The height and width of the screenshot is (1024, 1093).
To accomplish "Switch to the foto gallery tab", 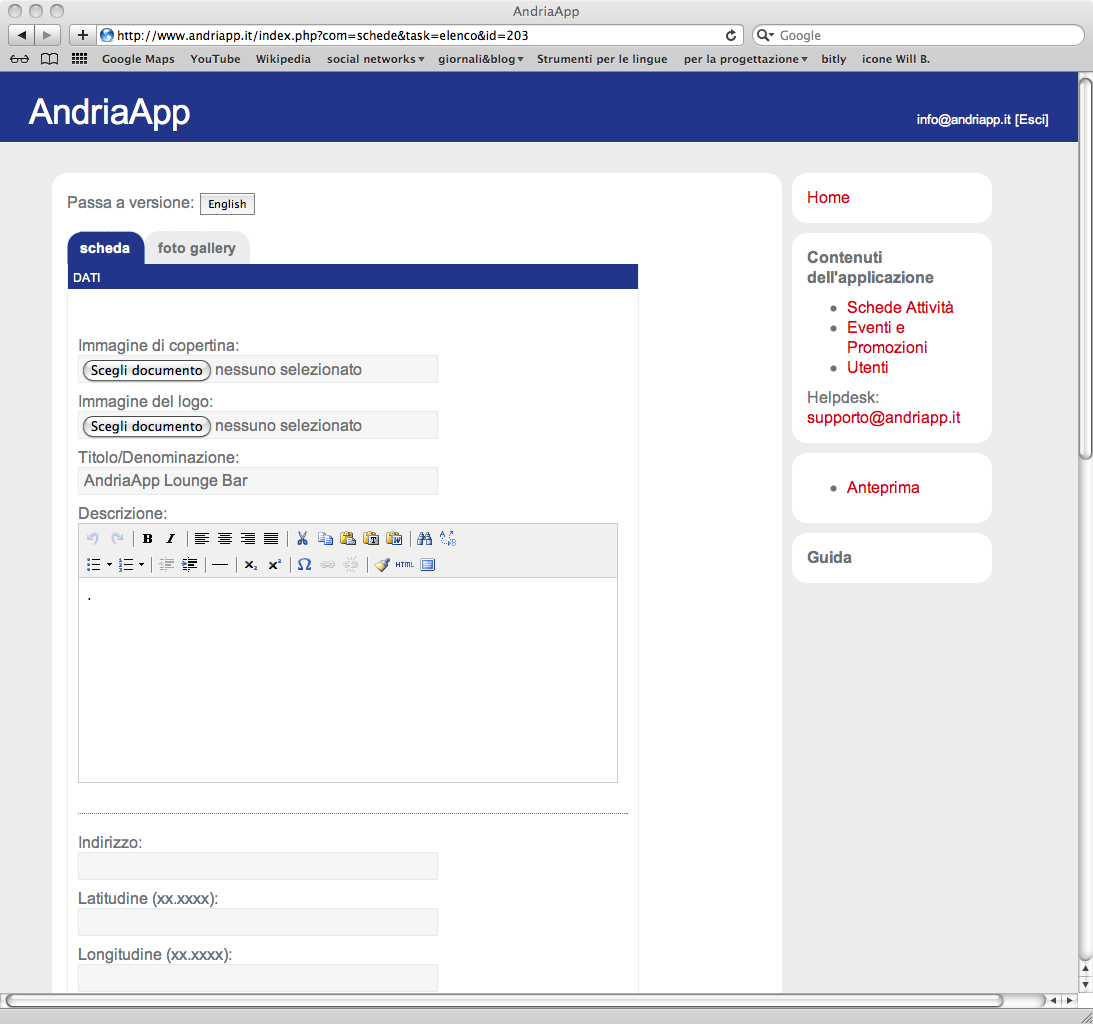I will pyautogui.click(x=197, y=248).
